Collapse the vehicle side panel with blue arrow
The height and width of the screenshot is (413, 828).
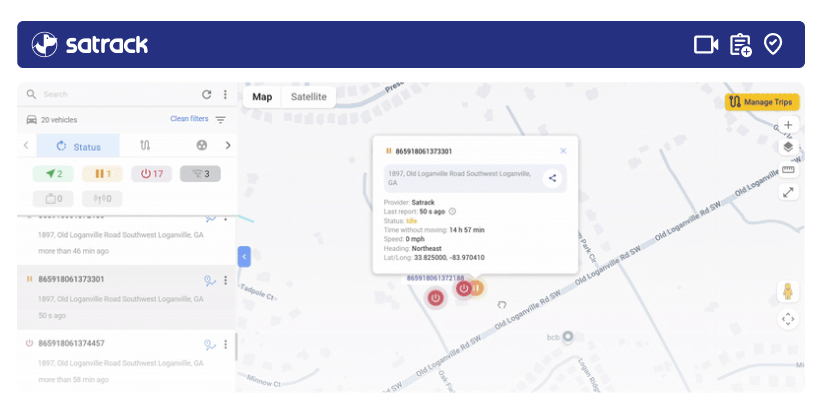point(243,257)
